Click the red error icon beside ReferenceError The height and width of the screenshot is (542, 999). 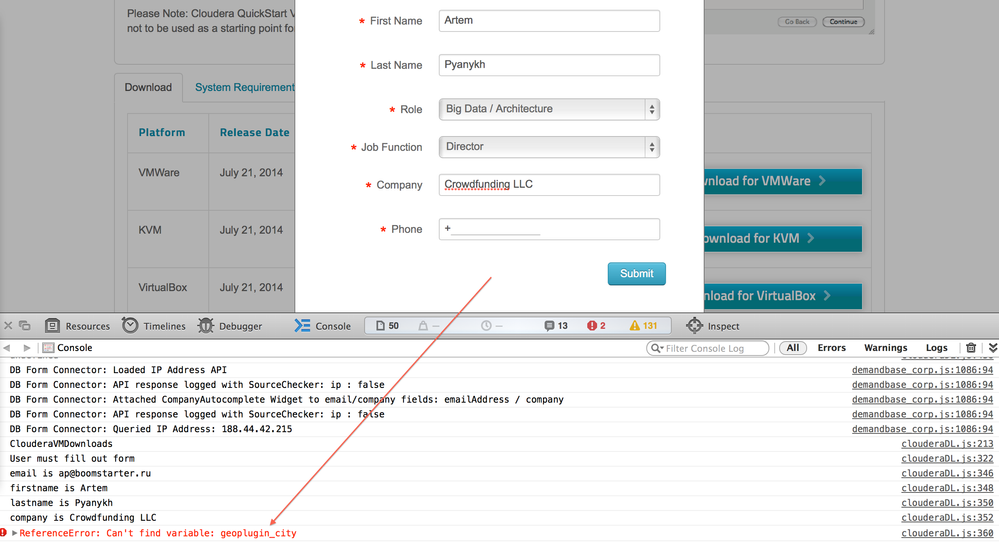3,533
